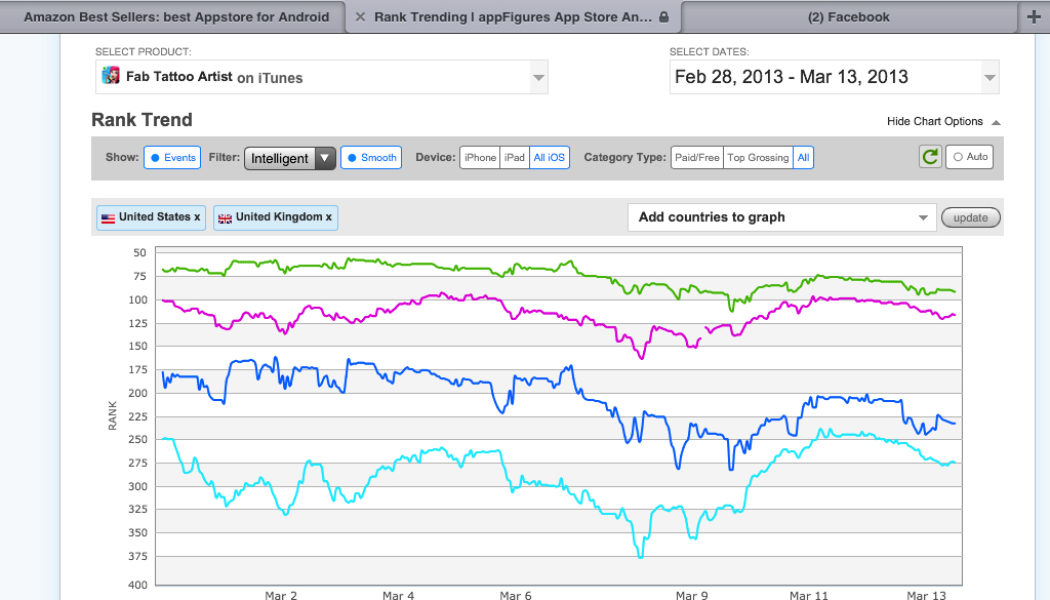Click the green refresh chart icon

pos(930,157)
